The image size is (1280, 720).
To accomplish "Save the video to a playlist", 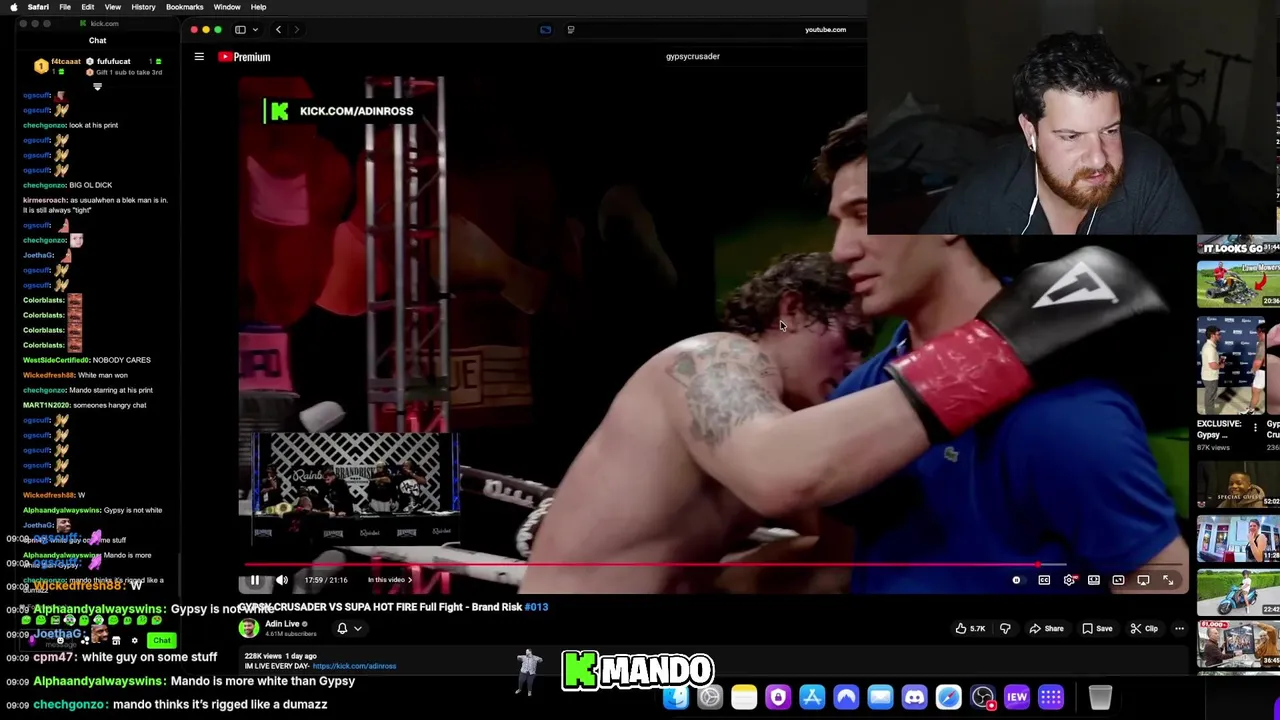I will [x=1097, y=629].
